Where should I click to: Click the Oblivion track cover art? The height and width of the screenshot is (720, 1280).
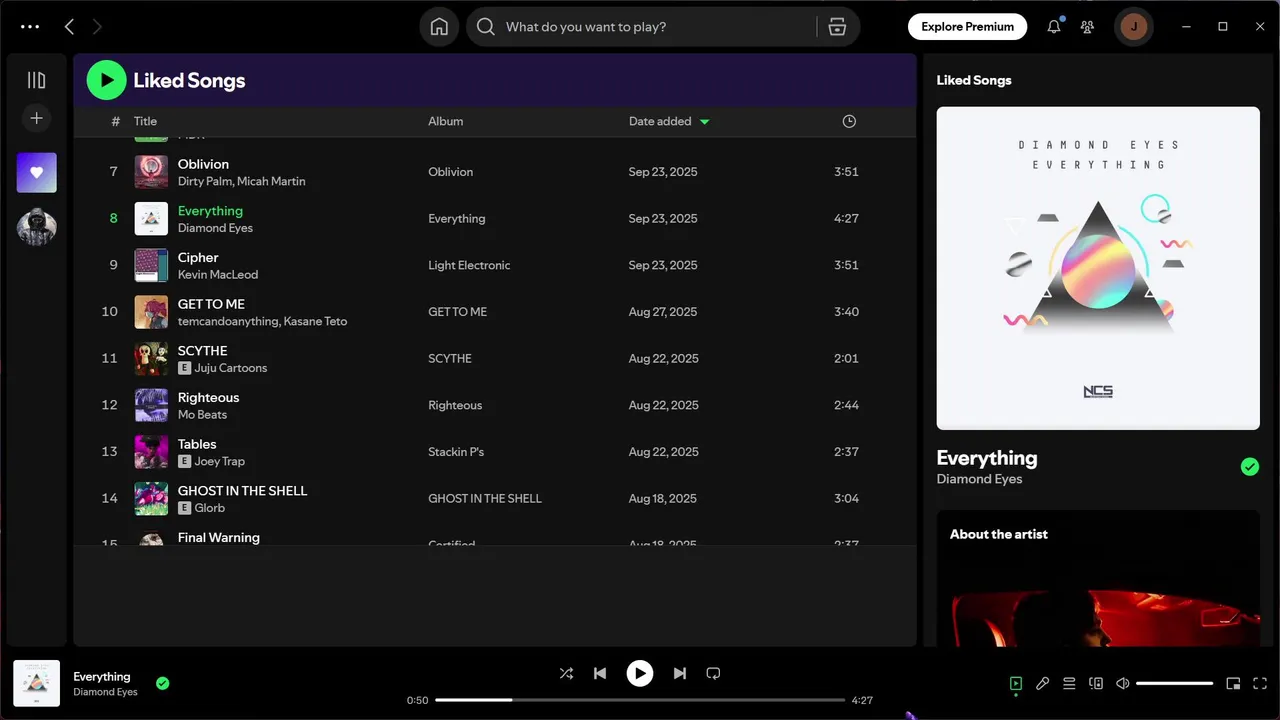click(151, 172)
